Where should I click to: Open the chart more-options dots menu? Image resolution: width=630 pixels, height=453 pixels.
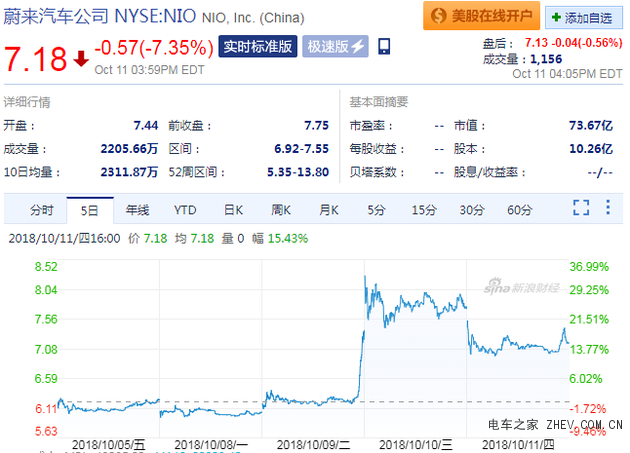pos(608,207)
